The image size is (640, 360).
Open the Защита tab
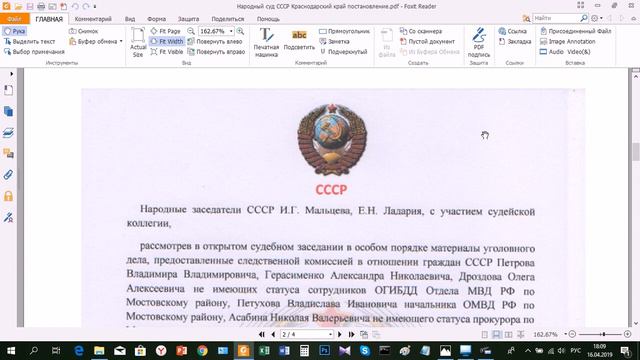[x=188, y=19]
